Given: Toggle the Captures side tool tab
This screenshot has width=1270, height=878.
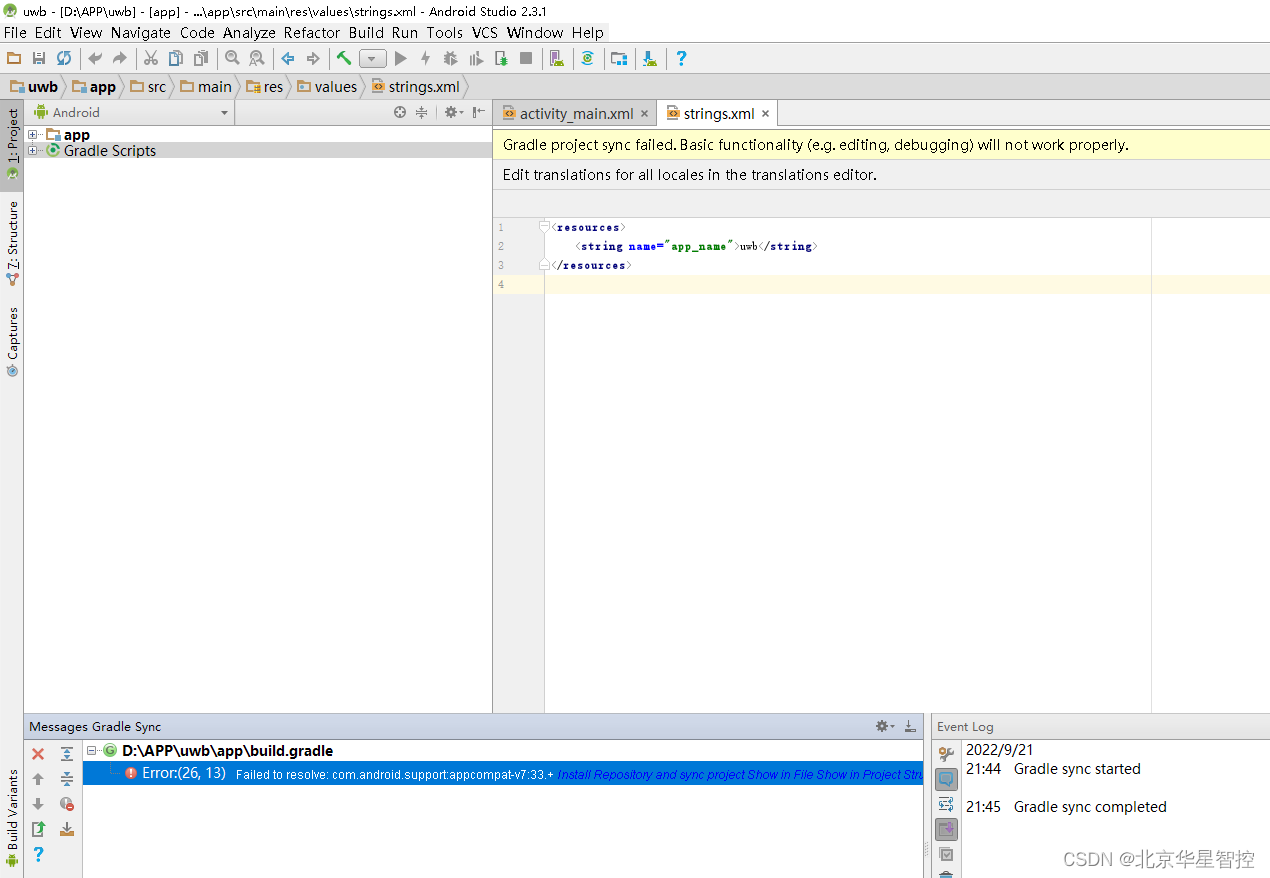Looking at the screenshot, I should [12, 341].
